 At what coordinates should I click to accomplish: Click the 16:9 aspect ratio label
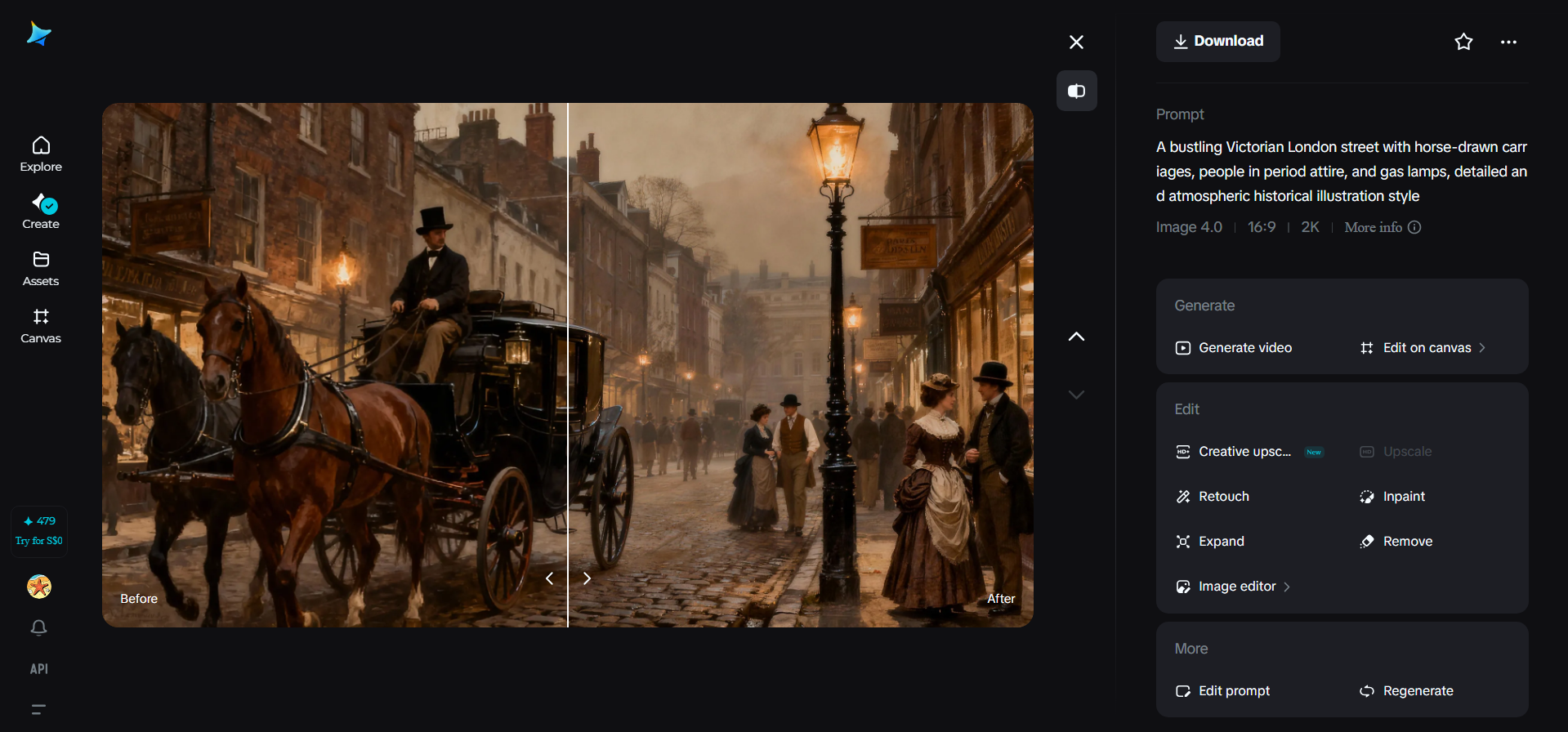1262,227
